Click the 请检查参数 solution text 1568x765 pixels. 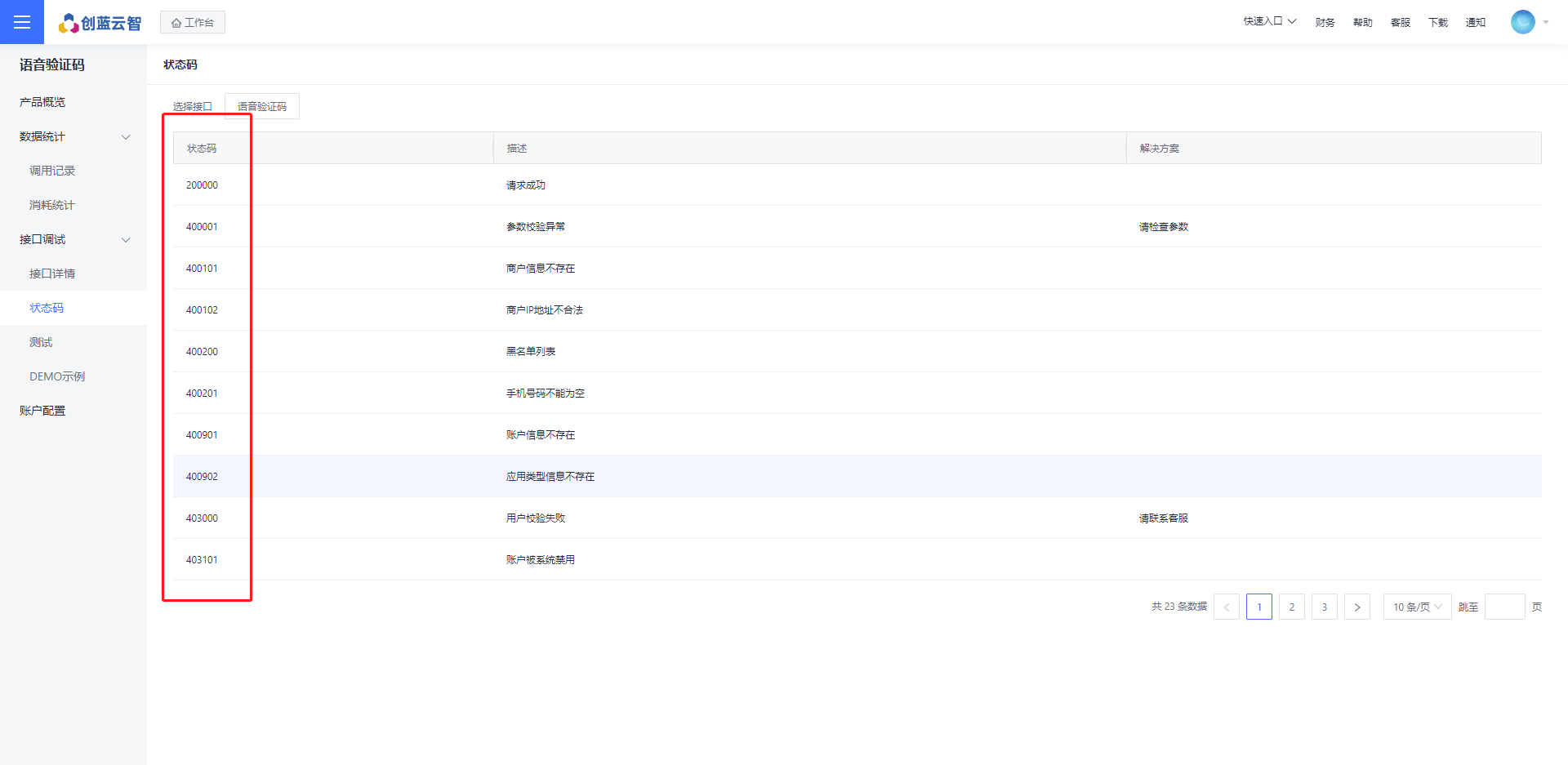pyautogui.click(x=1164, y=227)
